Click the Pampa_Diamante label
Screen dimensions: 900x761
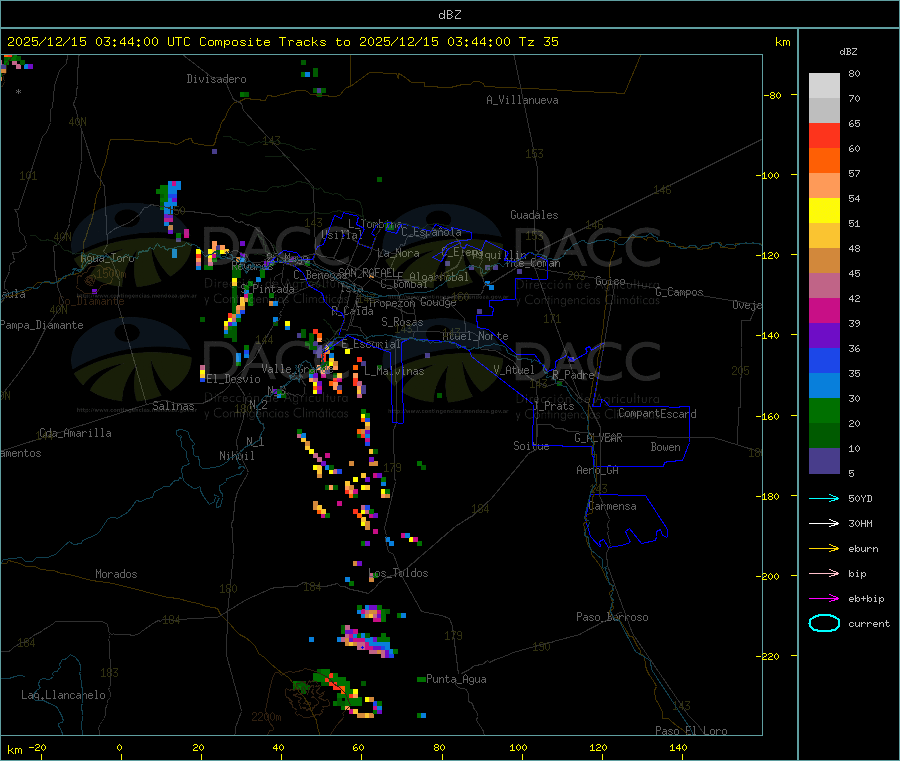click(42, 325)
